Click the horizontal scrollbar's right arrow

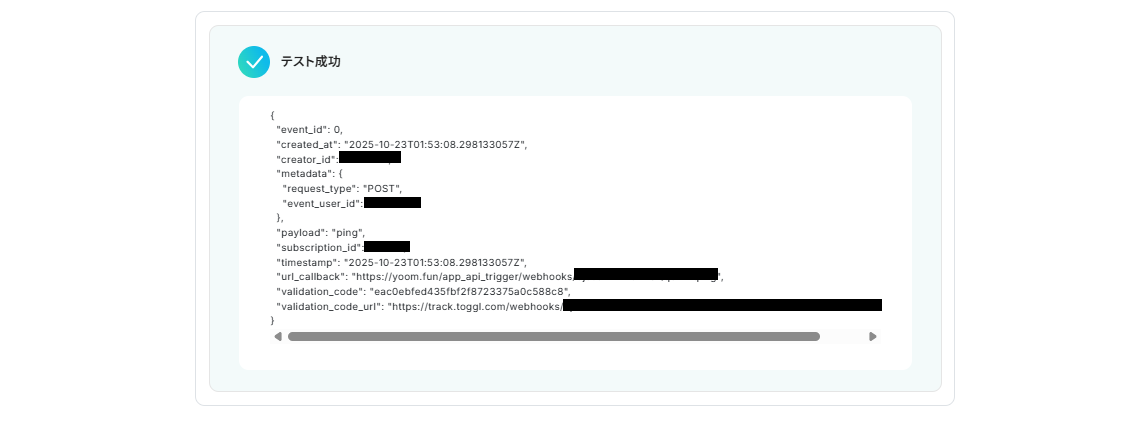[x=873, y=337]
